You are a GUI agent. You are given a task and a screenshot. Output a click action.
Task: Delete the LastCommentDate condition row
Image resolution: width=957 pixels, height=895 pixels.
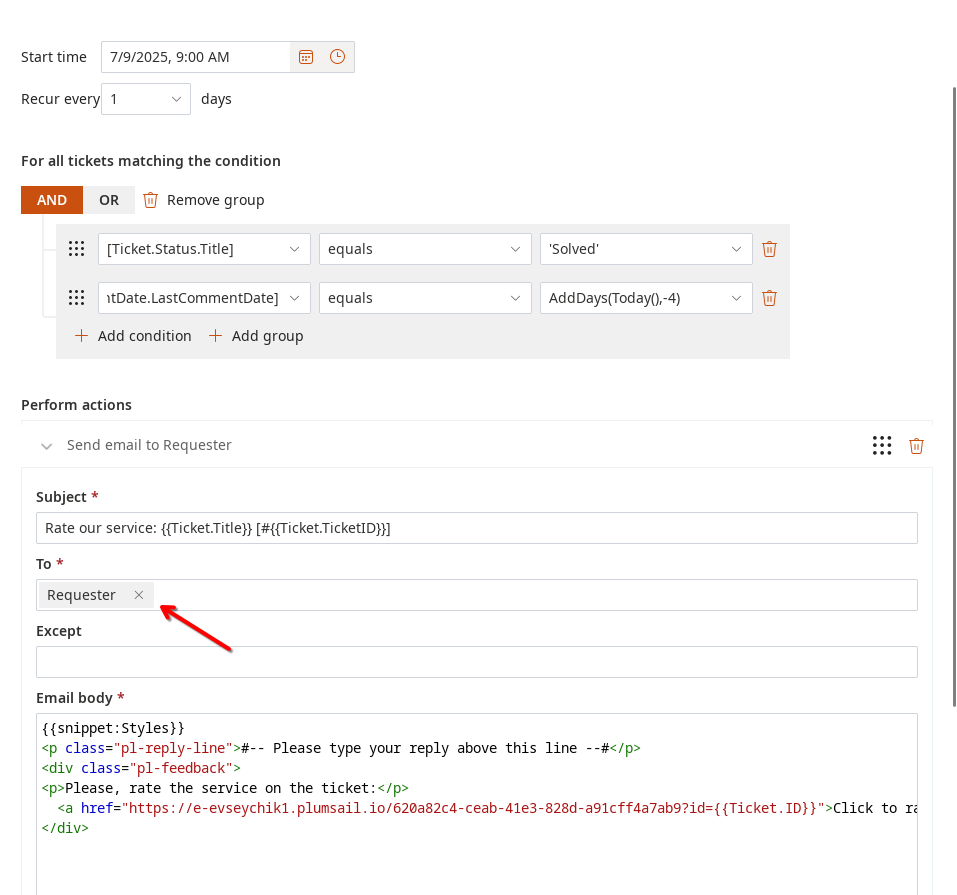click(x=769, y=298)
